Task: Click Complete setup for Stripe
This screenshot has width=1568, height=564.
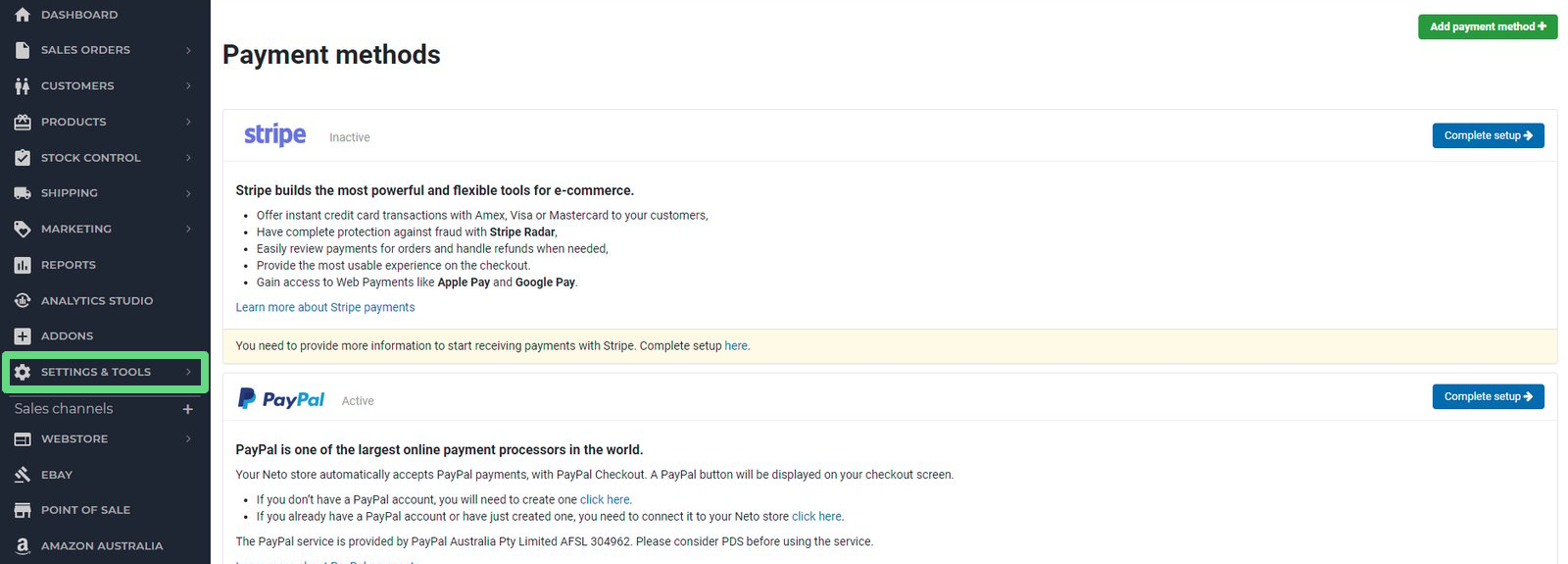Action: click(1488, 135)
